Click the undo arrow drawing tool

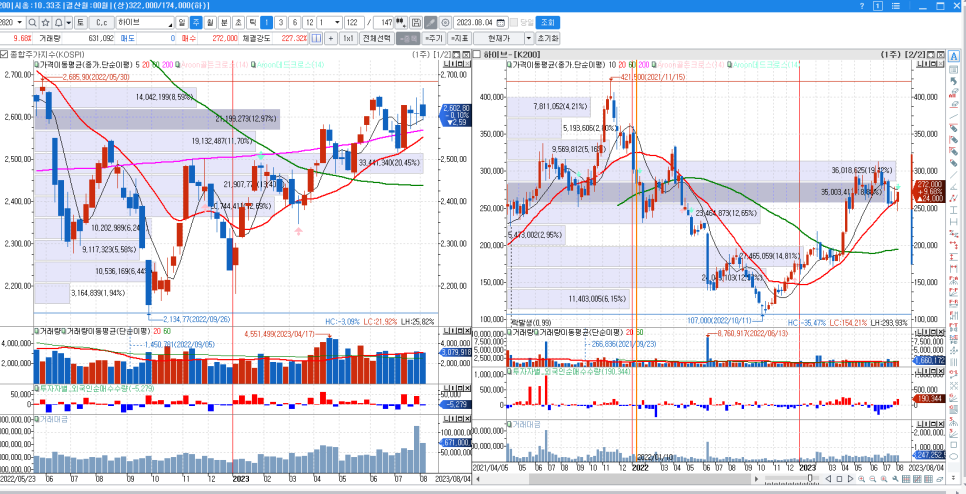click(x=954, y=81)
